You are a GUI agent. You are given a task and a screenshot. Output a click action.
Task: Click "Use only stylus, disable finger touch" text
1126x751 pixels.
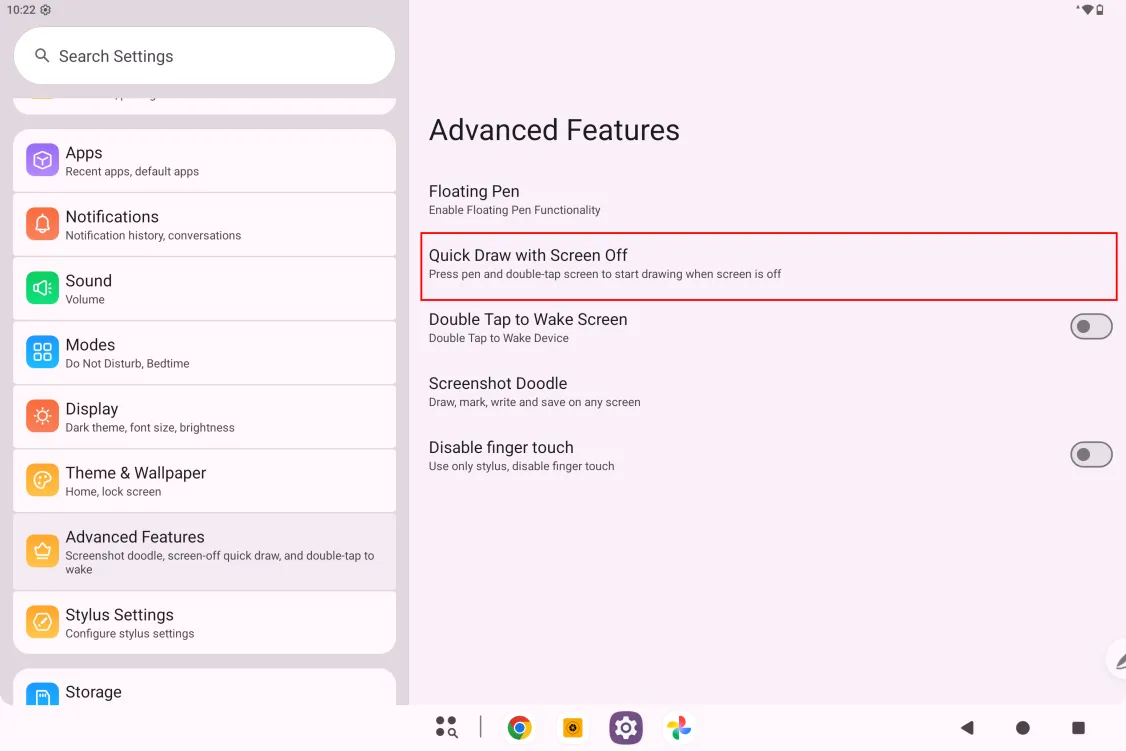click(521, 467)
